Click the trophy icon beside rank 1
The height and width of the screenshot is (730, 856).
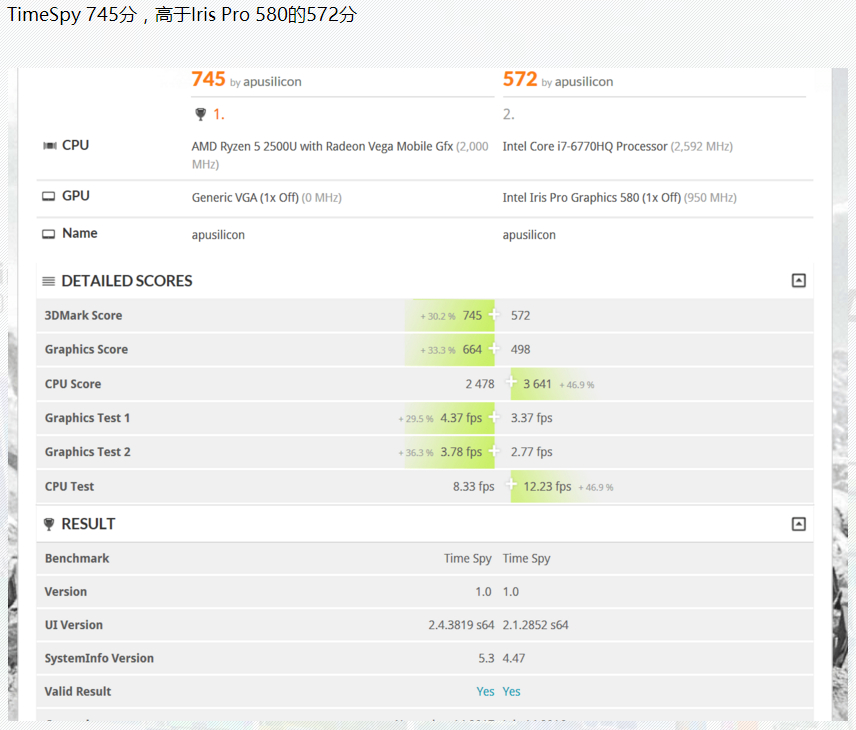200,114
